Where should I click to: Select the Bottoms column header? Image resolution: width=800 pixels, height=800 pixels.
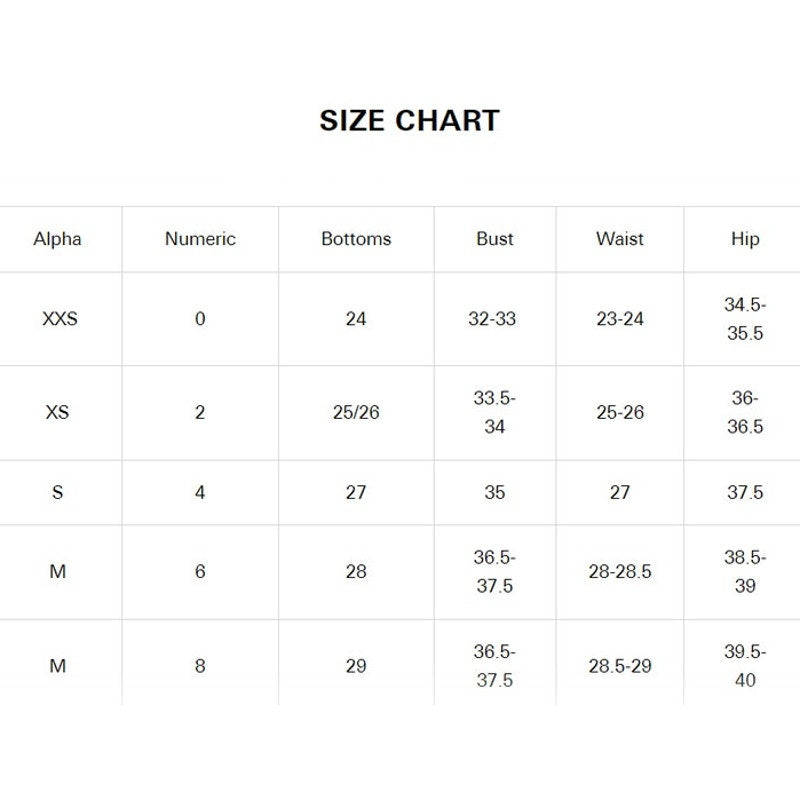click(x=356, y=239)
